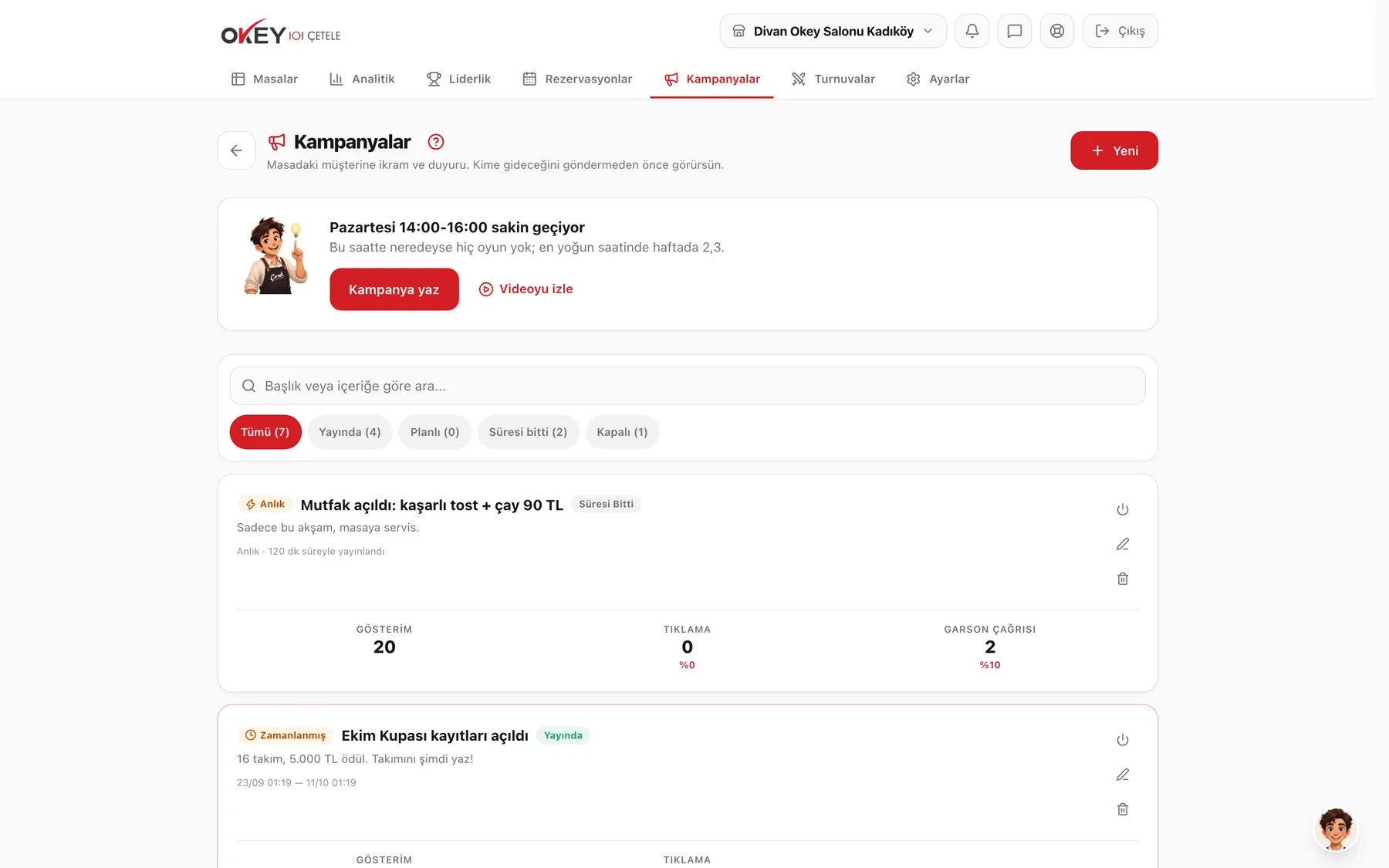Log out with the Çıkış button
The width and height of the screenshot is (1389, 868).
[1120, 31]
